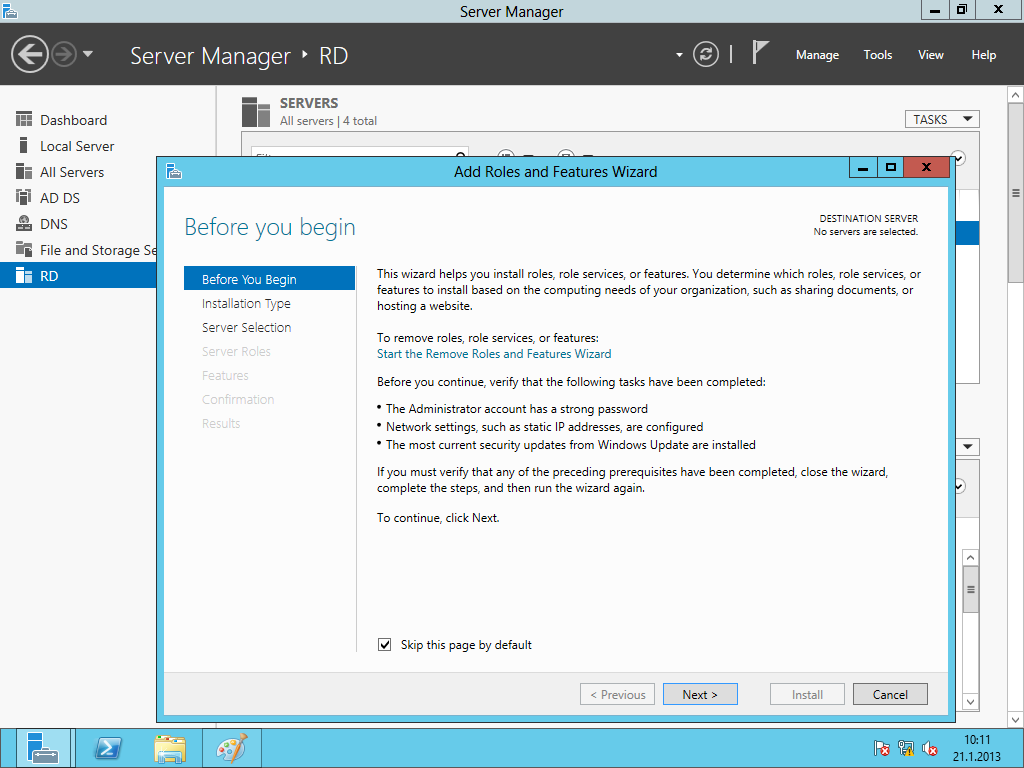Open AD DS in sidebar

point(59,198)
